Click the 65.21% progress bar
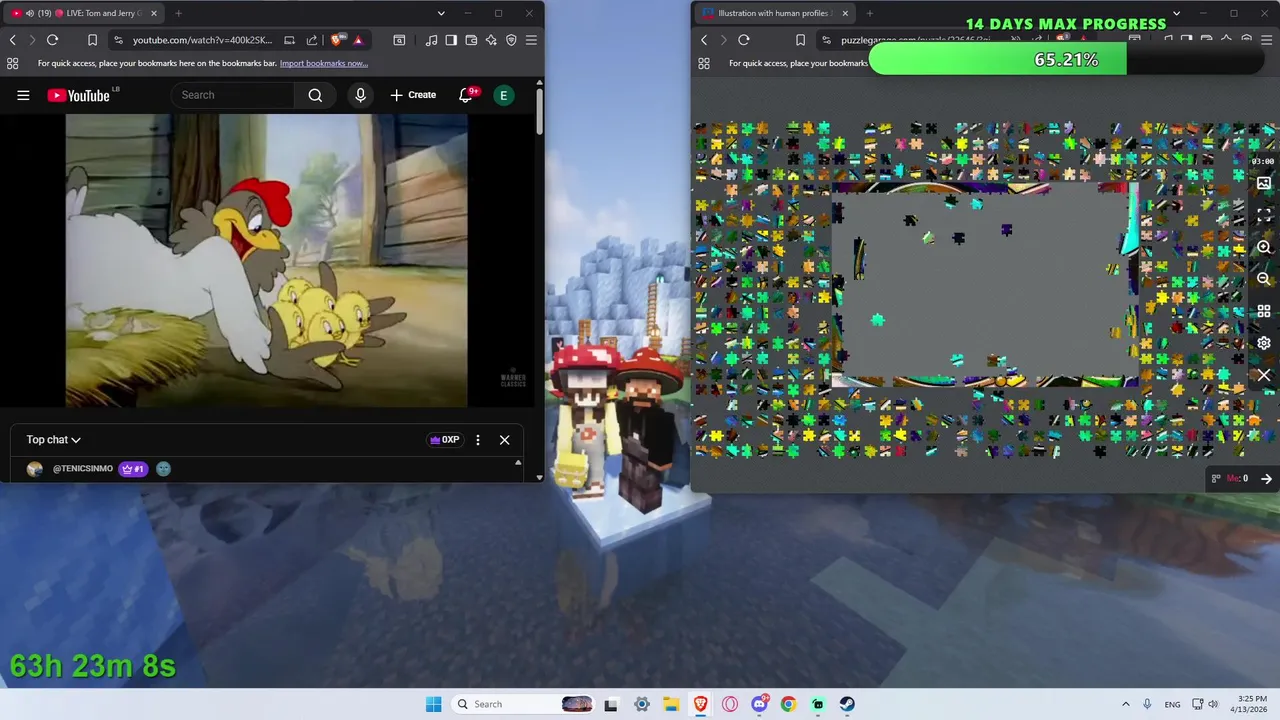This screenshot has width=1280, height=720. pos(1067,60)
